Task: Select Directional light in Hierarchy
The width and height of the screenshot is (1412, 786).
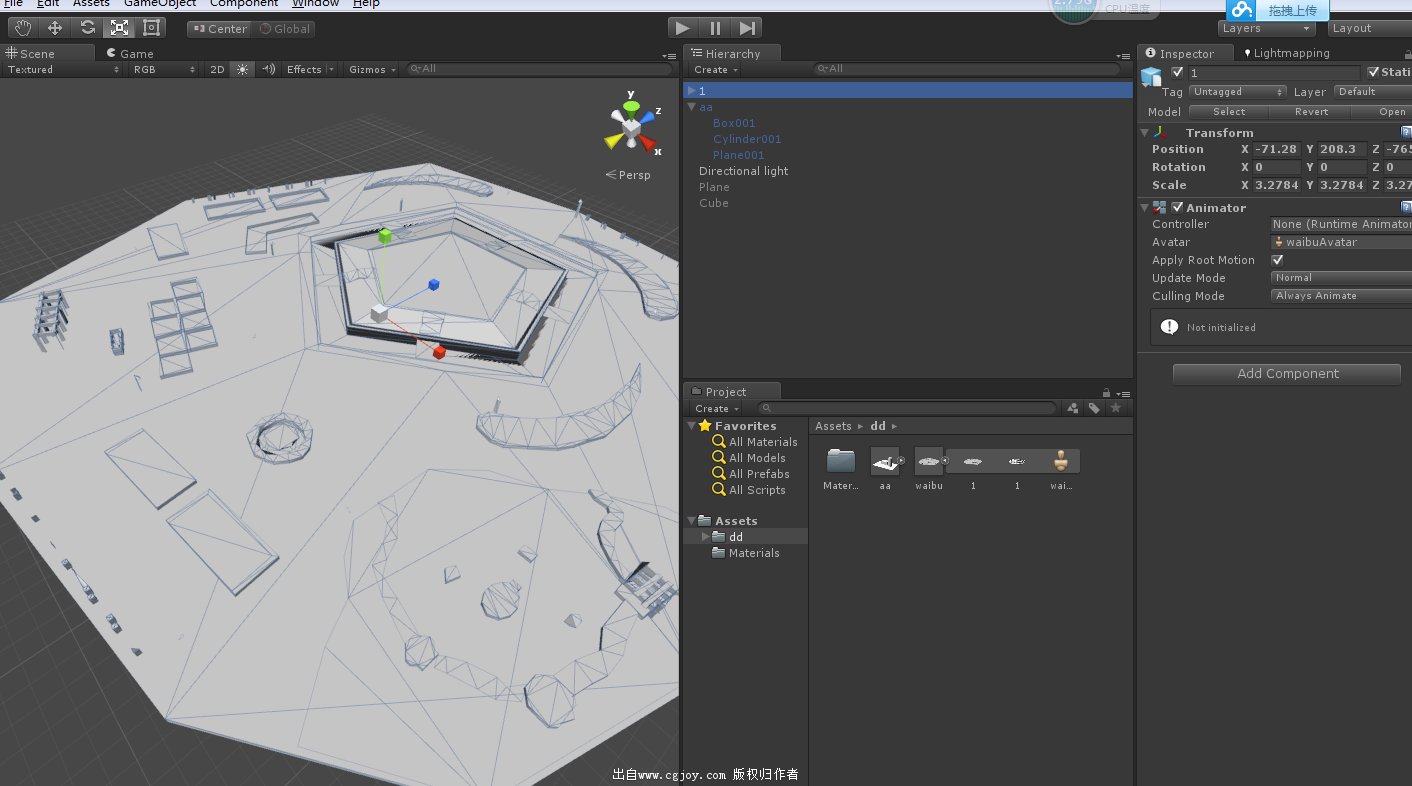Action: (x=743, y=171)
